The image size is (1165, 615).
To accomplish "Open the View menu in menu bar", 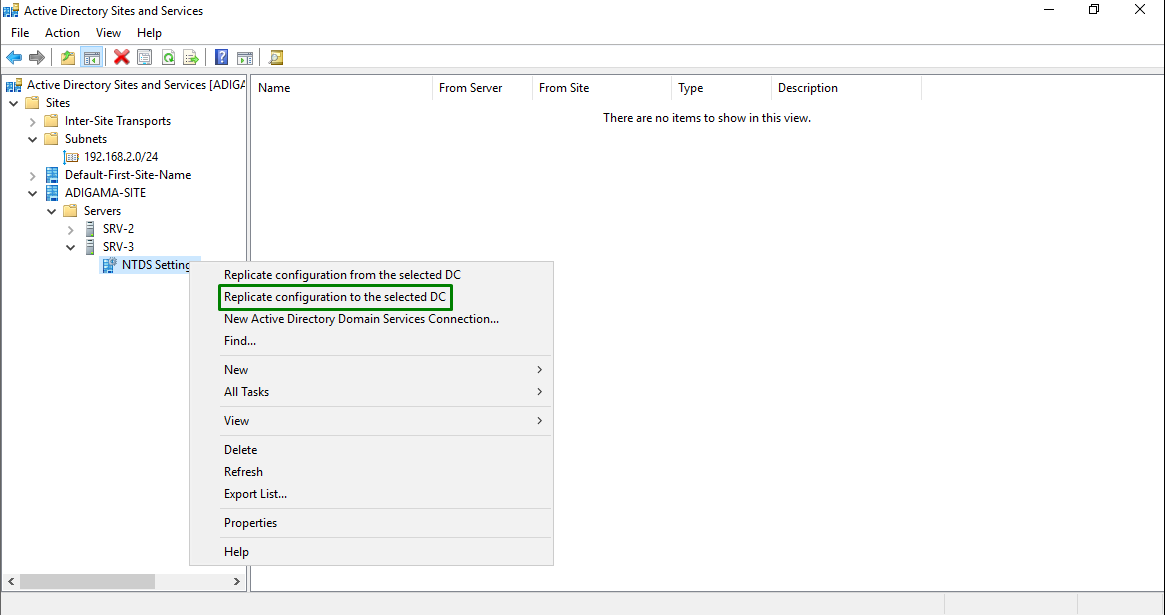I will pyautogui.click(x=108, y=33).
